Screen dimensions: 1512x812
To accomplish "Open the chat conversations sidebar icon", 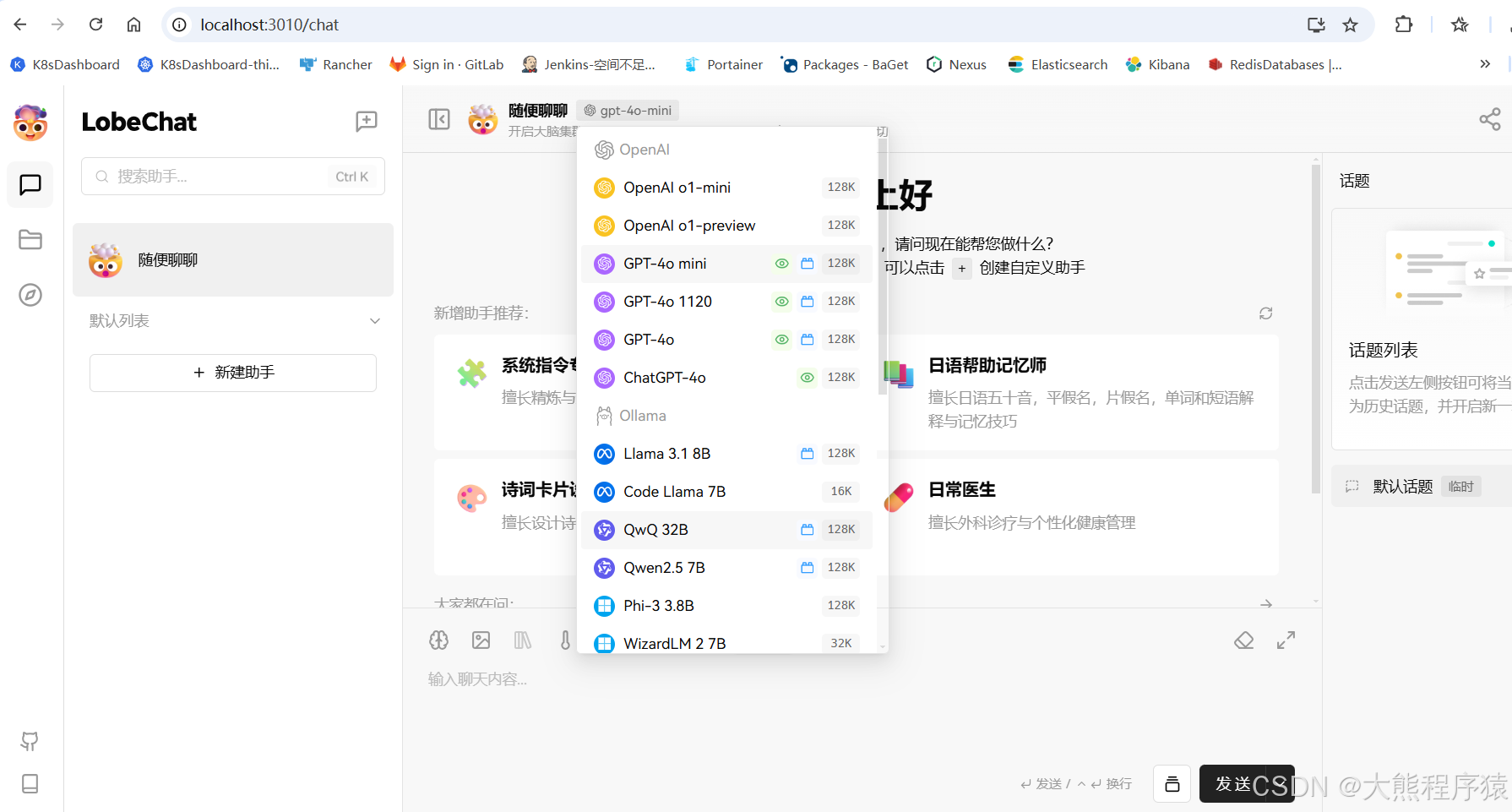I will pos(30,184).
